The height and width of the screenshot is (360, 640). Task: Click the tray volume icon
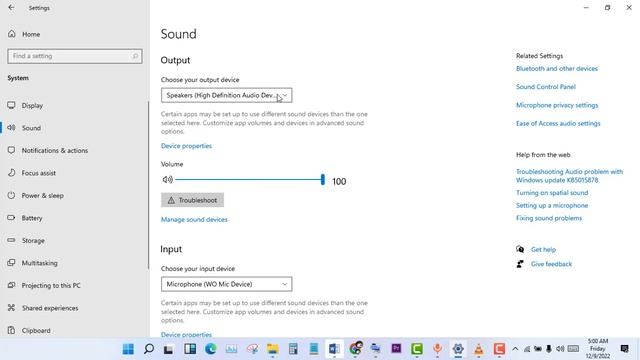tap(560, 349)
